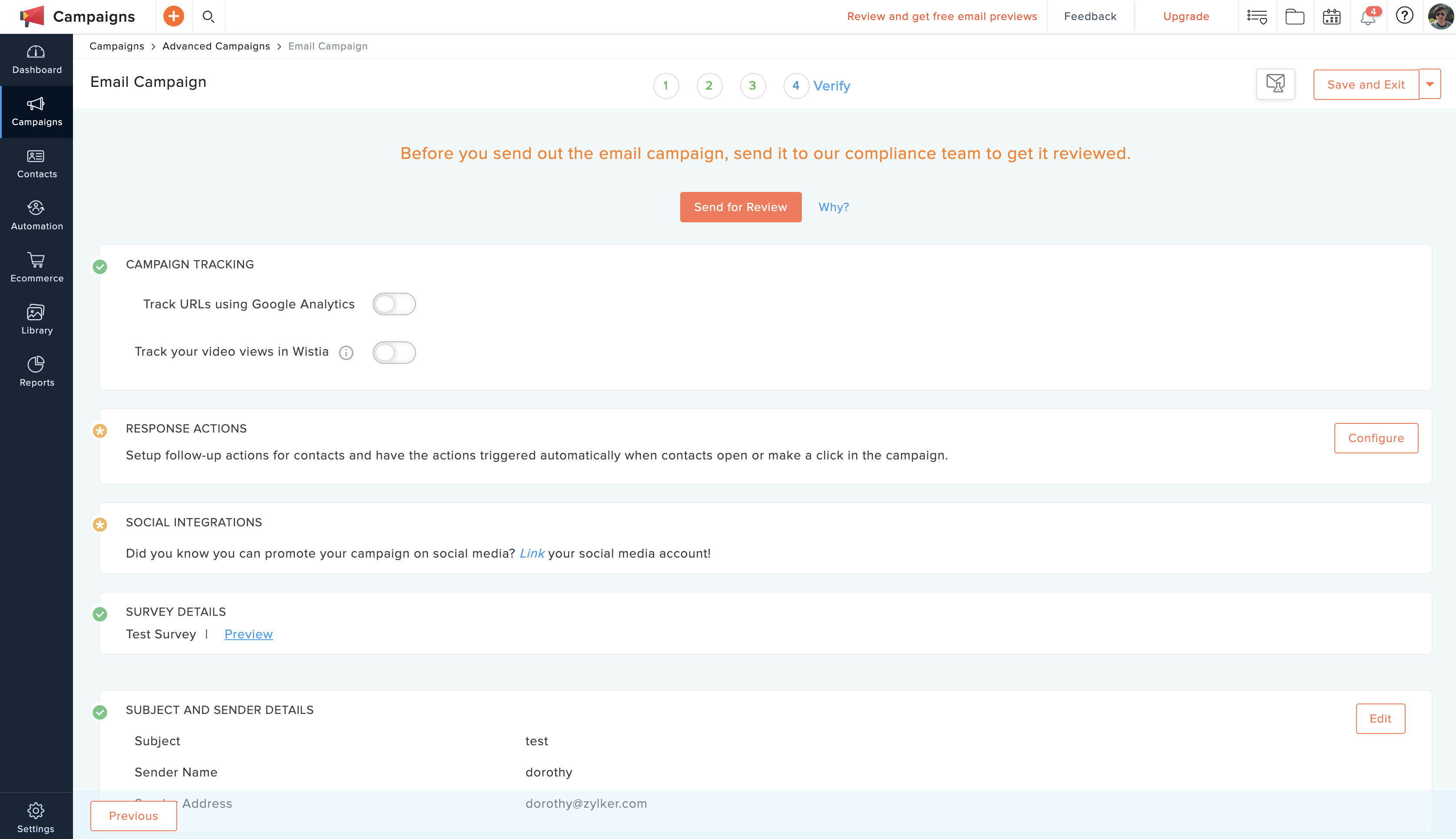Open Automation in the left sidebar

point(36,215)
